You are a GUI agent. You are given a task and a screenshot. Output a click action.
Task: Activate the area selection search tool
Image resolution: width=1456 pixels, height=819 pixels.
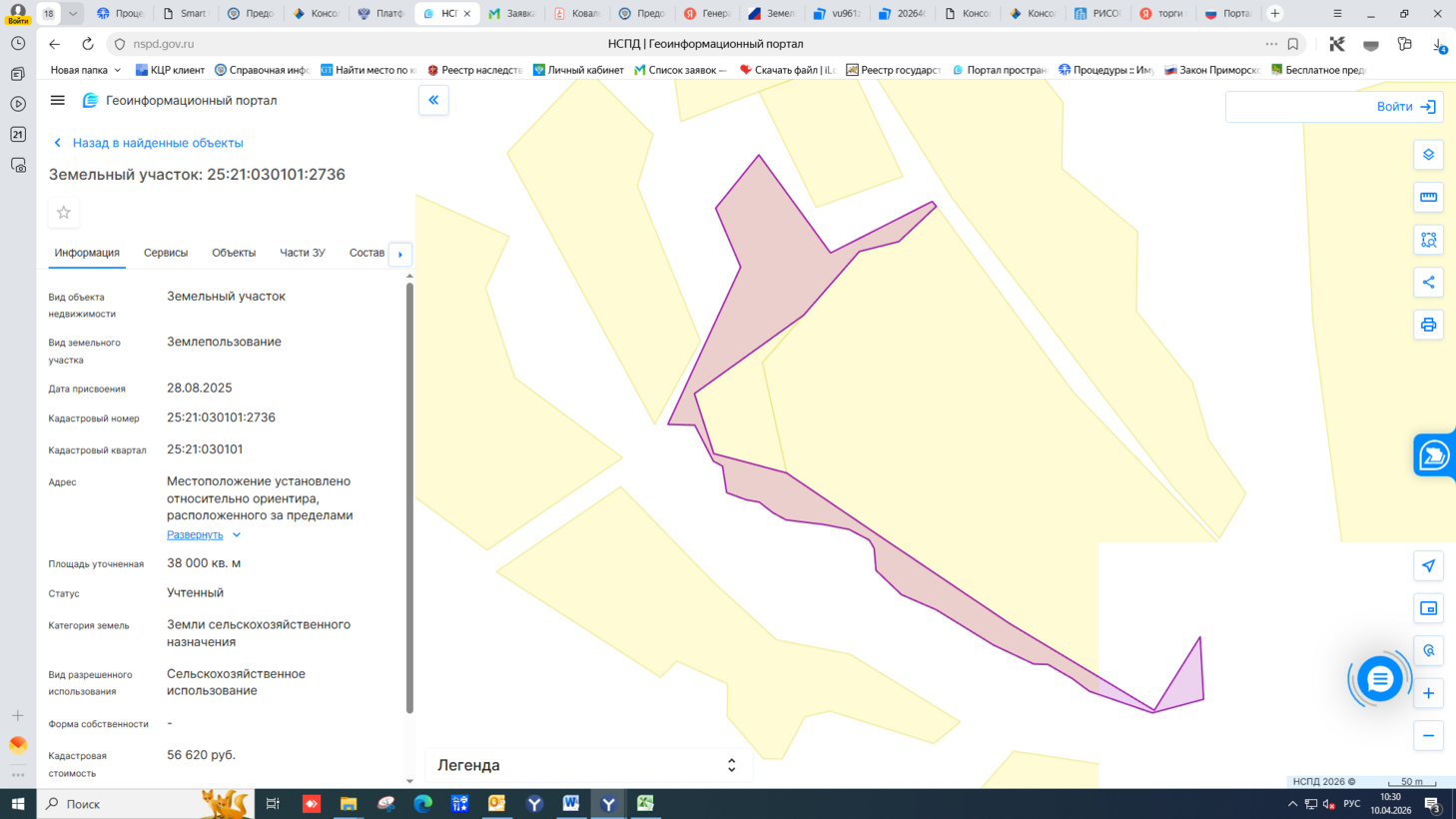[1428, 240]
